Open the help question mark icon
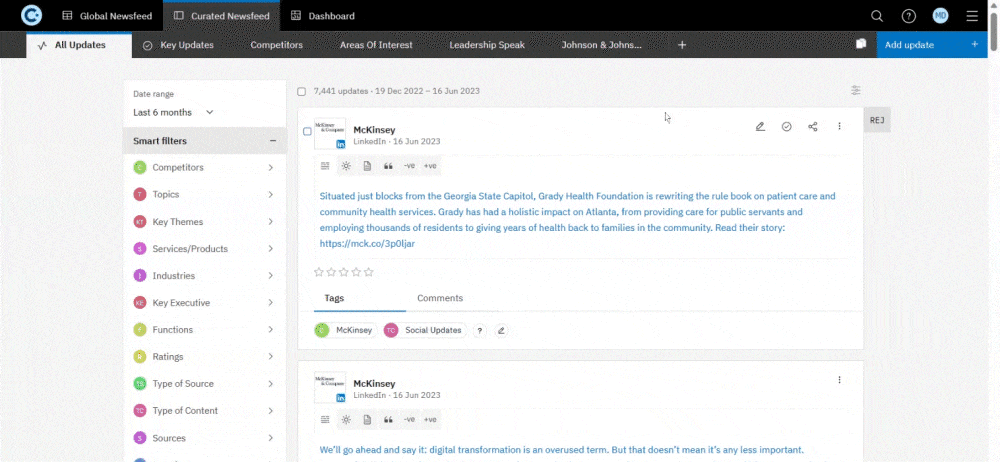 909,16
